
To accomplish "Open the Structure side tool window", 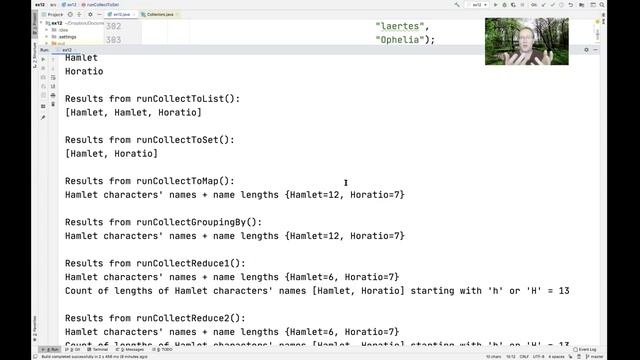I will 35,55.
